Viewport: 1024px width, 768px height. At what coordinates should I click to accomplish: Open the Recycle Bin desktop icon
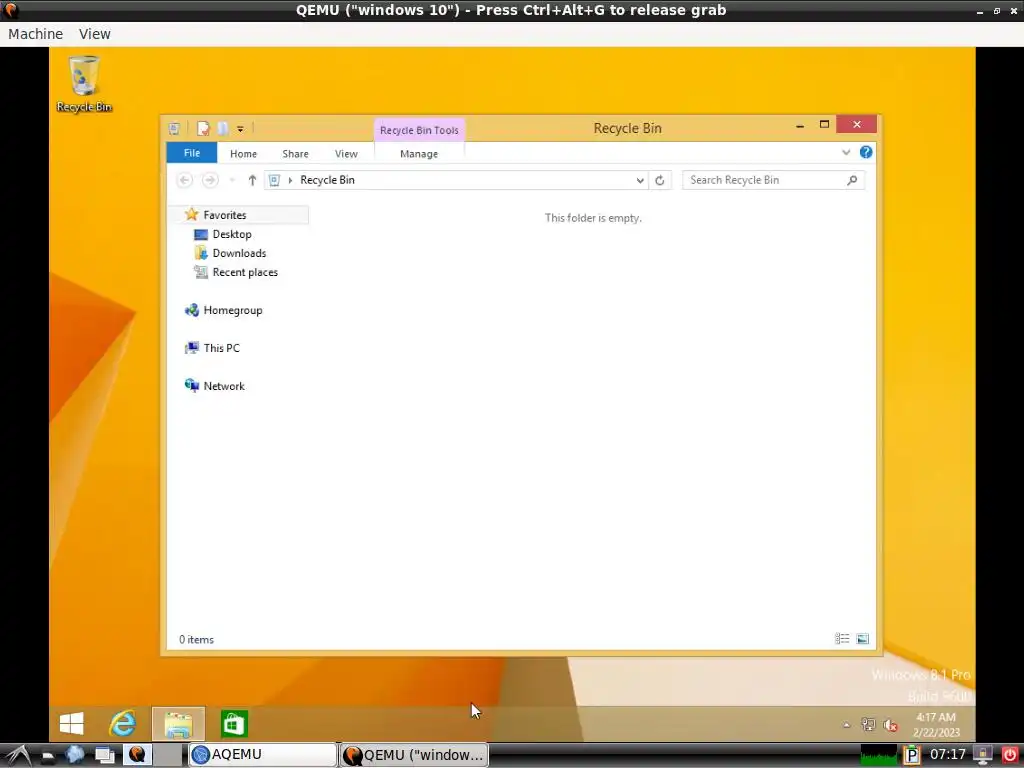[x=84, y=84]
